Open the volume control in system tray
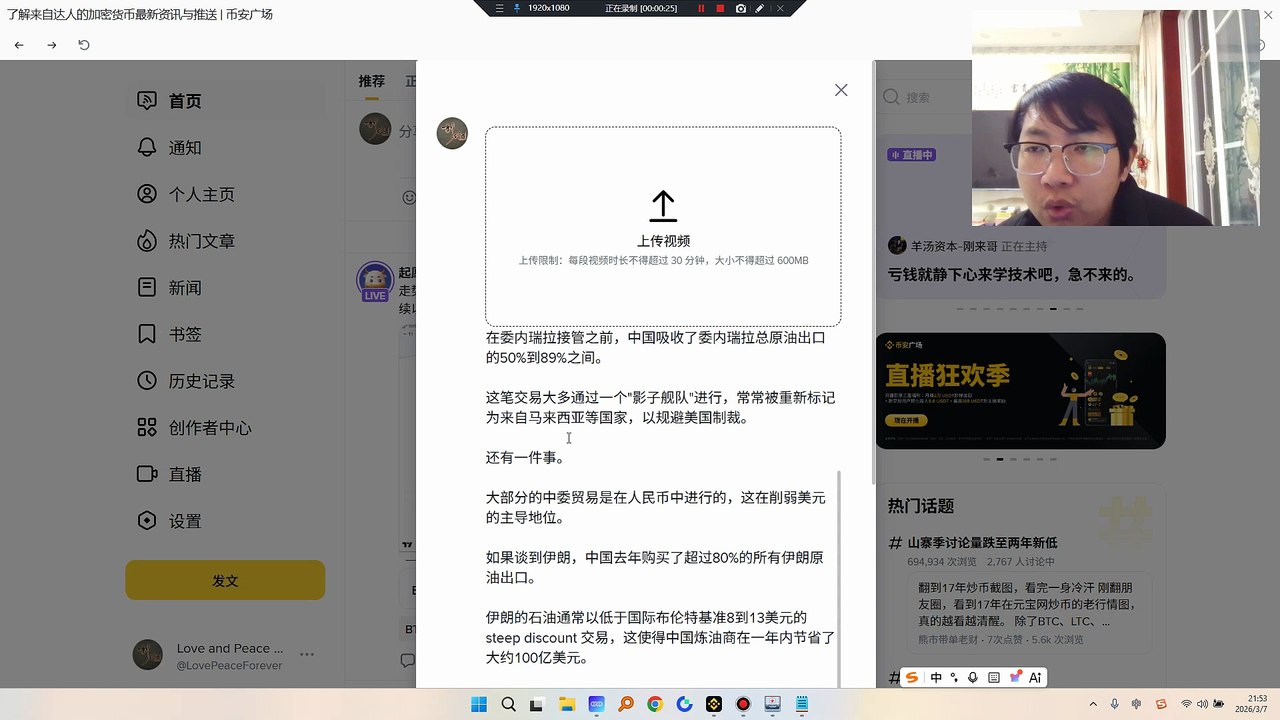This screenshot has height=720, width=1280. [1202, 704]
